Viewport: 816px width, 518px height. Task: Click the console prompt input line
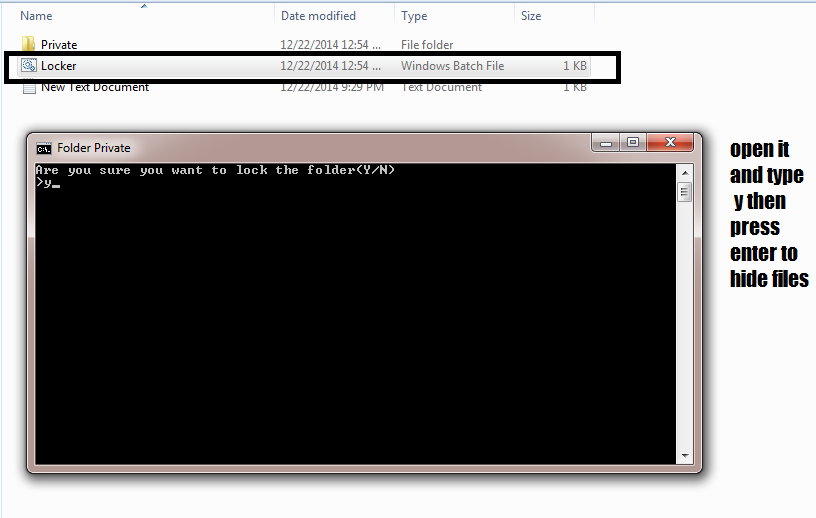pos(48,183)
